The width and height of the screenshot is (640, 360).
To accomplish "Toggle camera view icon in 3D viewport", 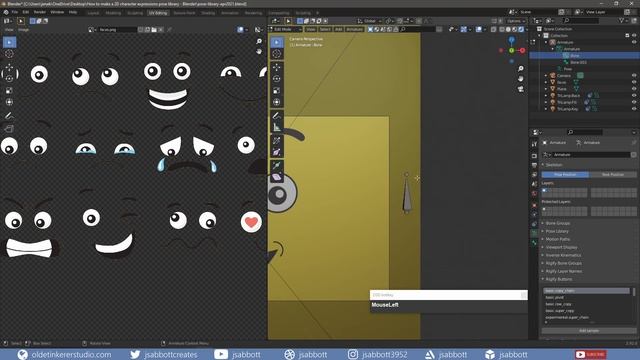I will click(x=520, y=89).
